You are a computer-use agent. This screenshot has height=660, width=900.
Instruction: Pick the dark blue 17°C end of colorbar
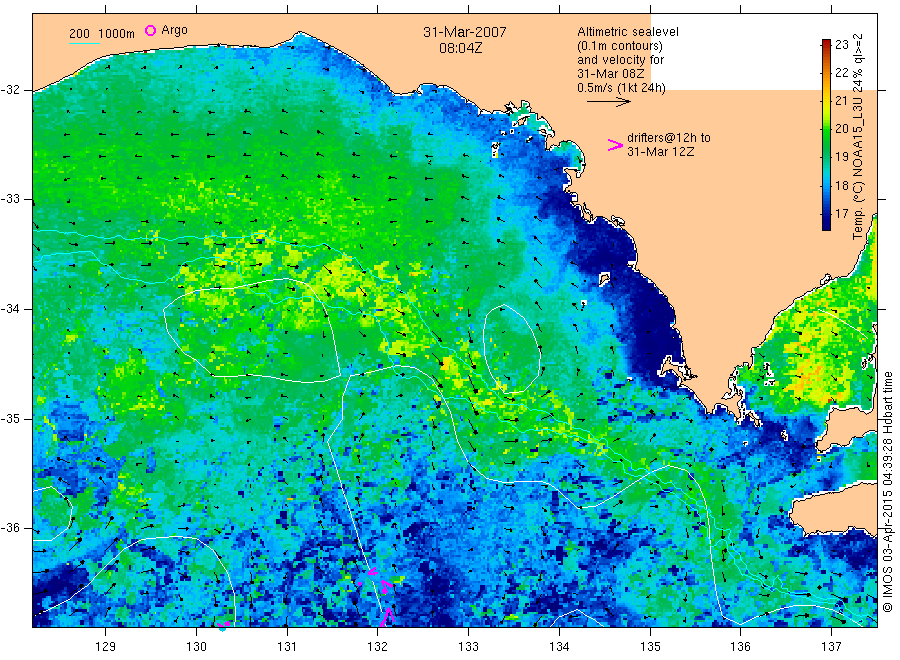826,221
